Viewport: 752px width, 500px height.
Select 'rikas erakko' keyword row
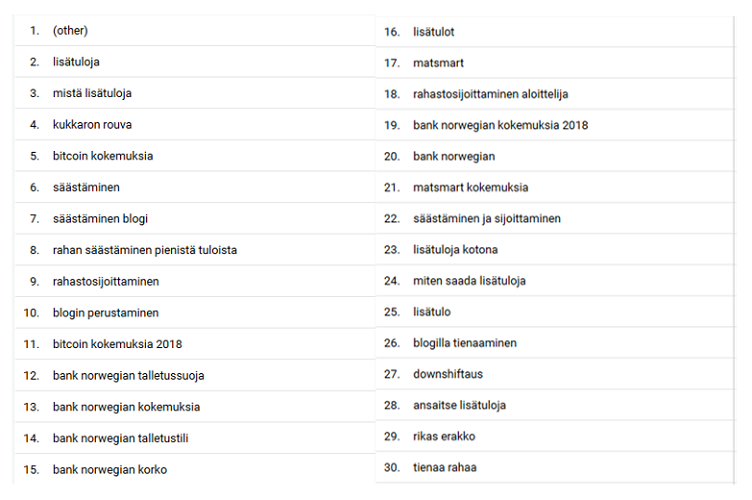coord(445,436)
